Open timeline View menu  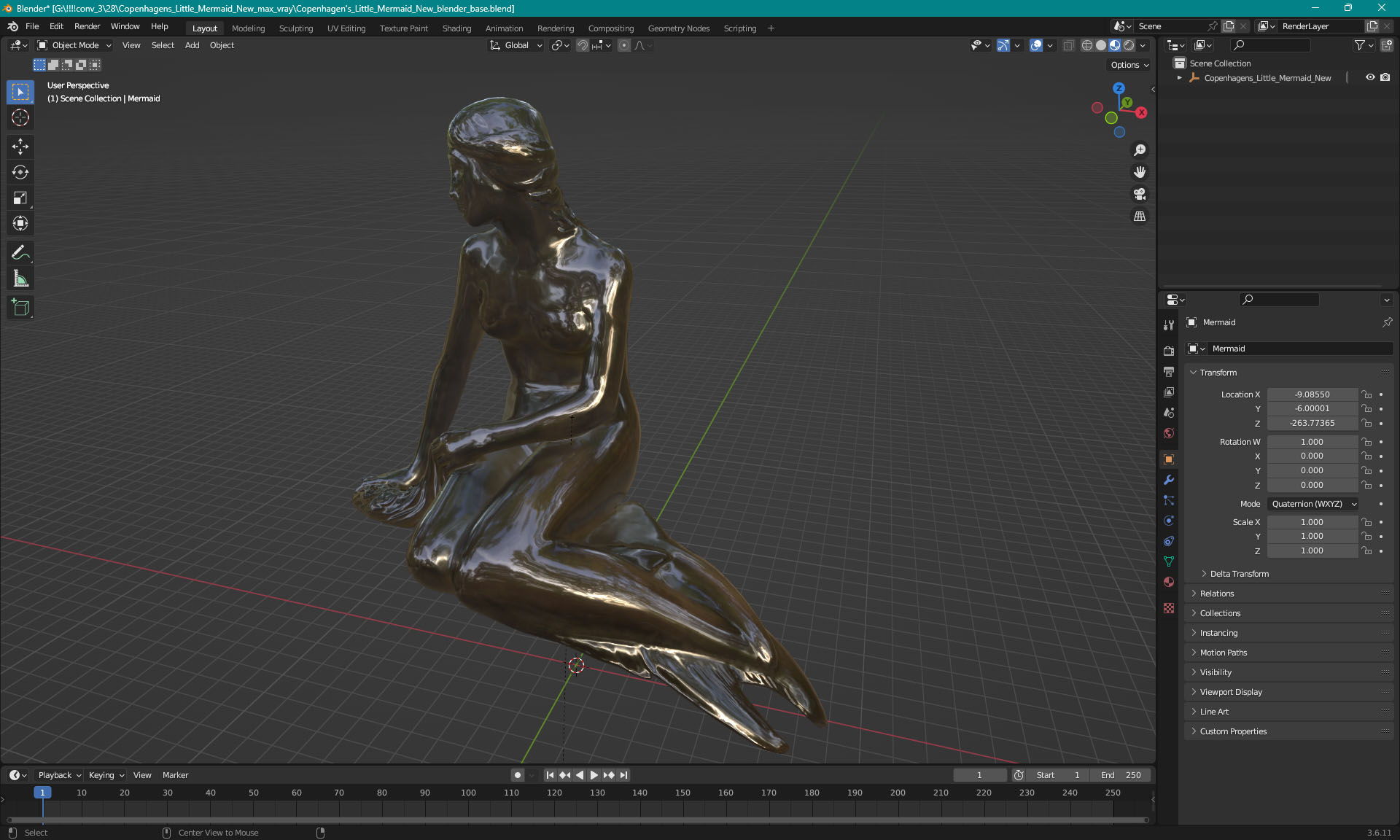pyautogui.click(x=142, y=775)
